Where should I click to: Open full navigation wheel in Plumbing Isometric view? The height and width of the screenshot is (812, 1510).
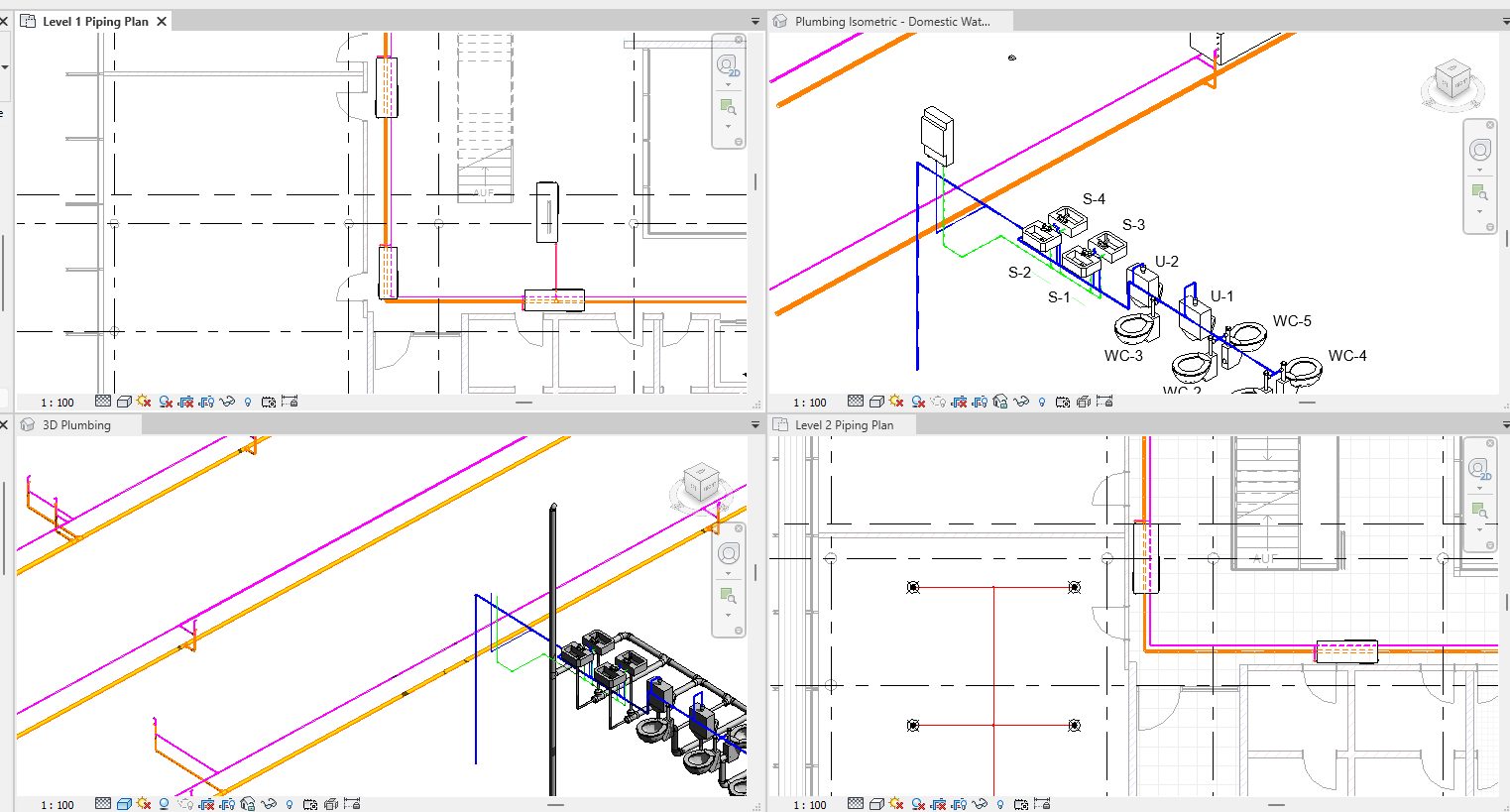coord(1480,150)
